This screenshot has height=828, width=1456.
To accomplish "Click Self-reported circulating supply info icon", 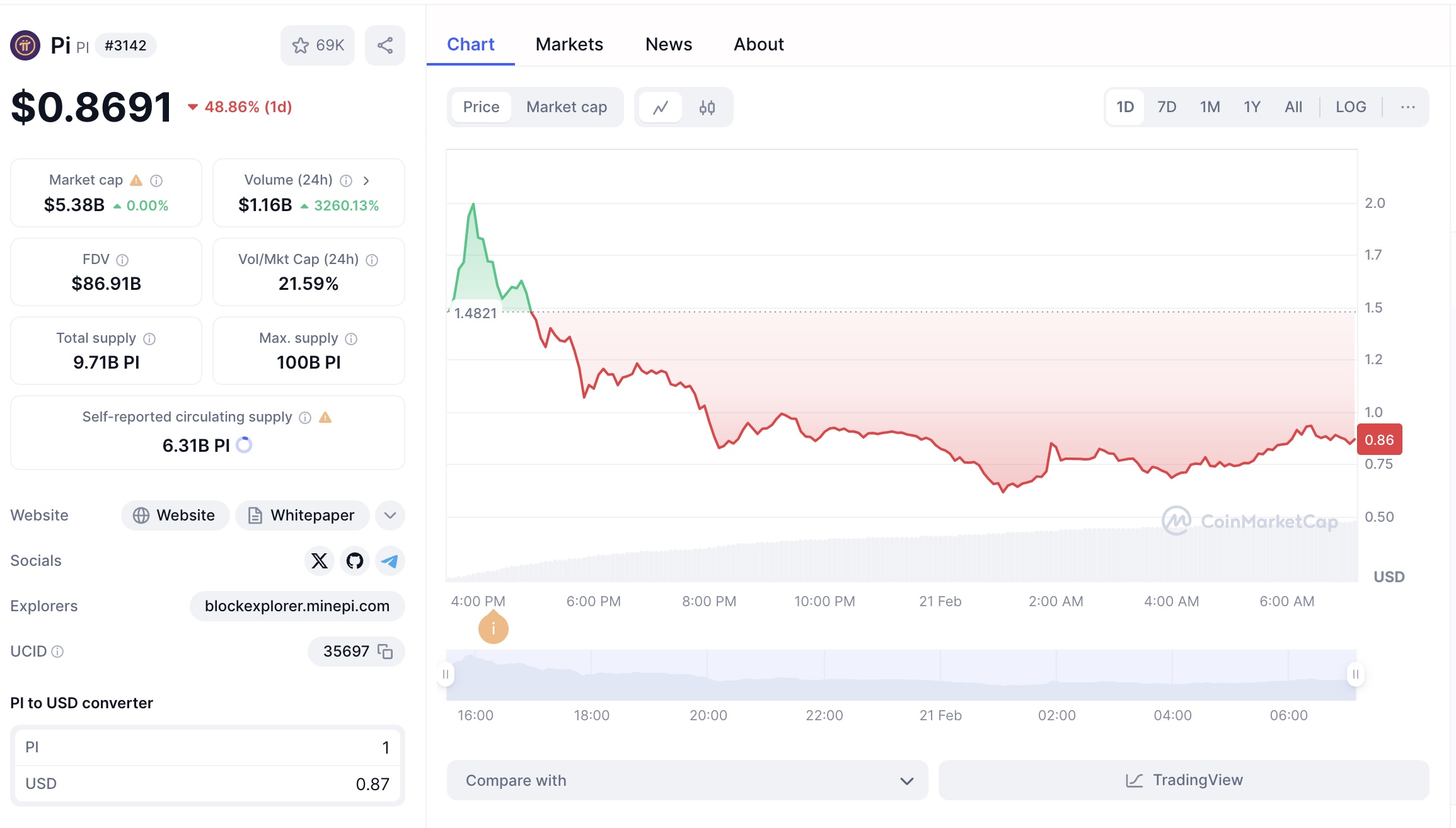I will pos(305,418).
